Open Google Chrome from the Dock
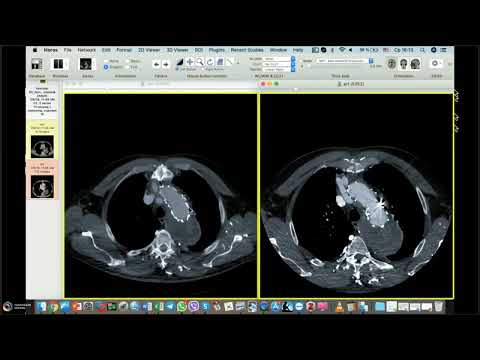480x360 pixels. 53,306
